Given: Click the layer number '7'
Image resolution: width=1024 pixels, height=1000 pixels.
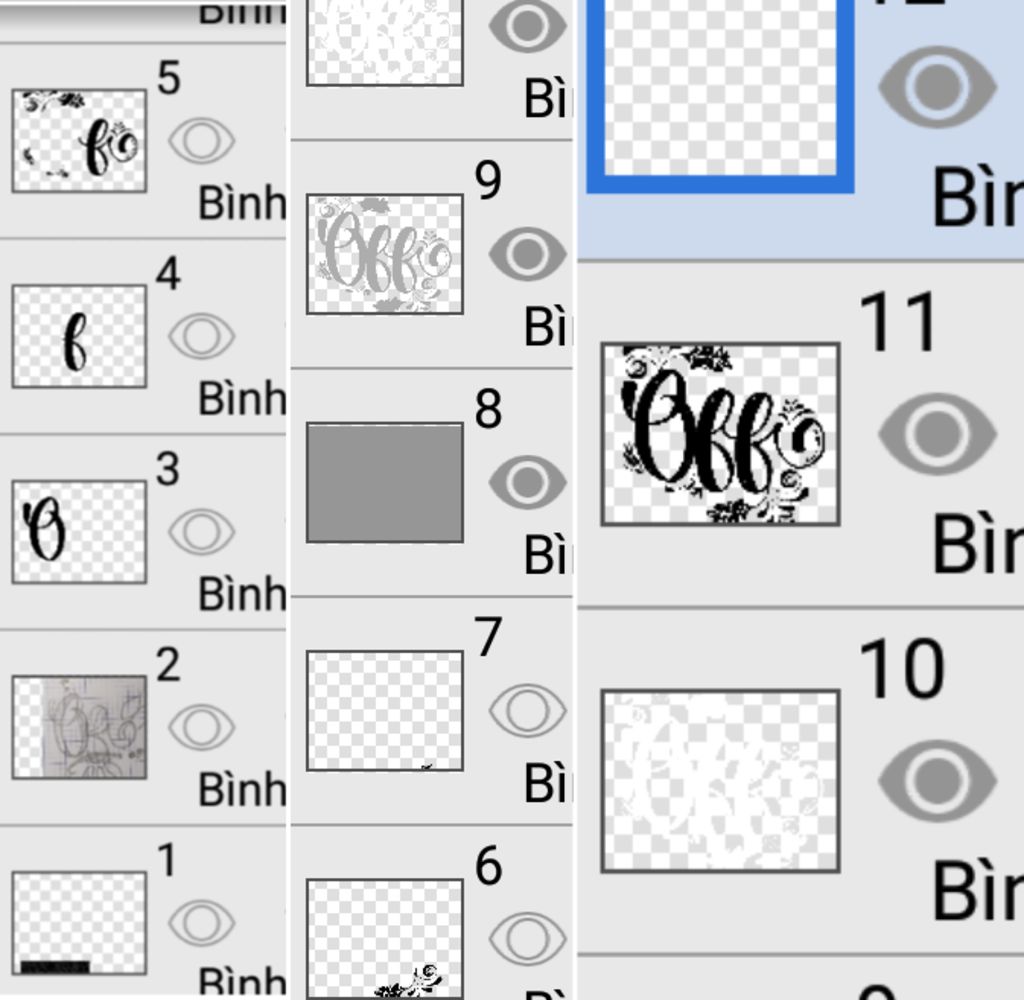Looking at the screenshot, I should click(488, 636).
